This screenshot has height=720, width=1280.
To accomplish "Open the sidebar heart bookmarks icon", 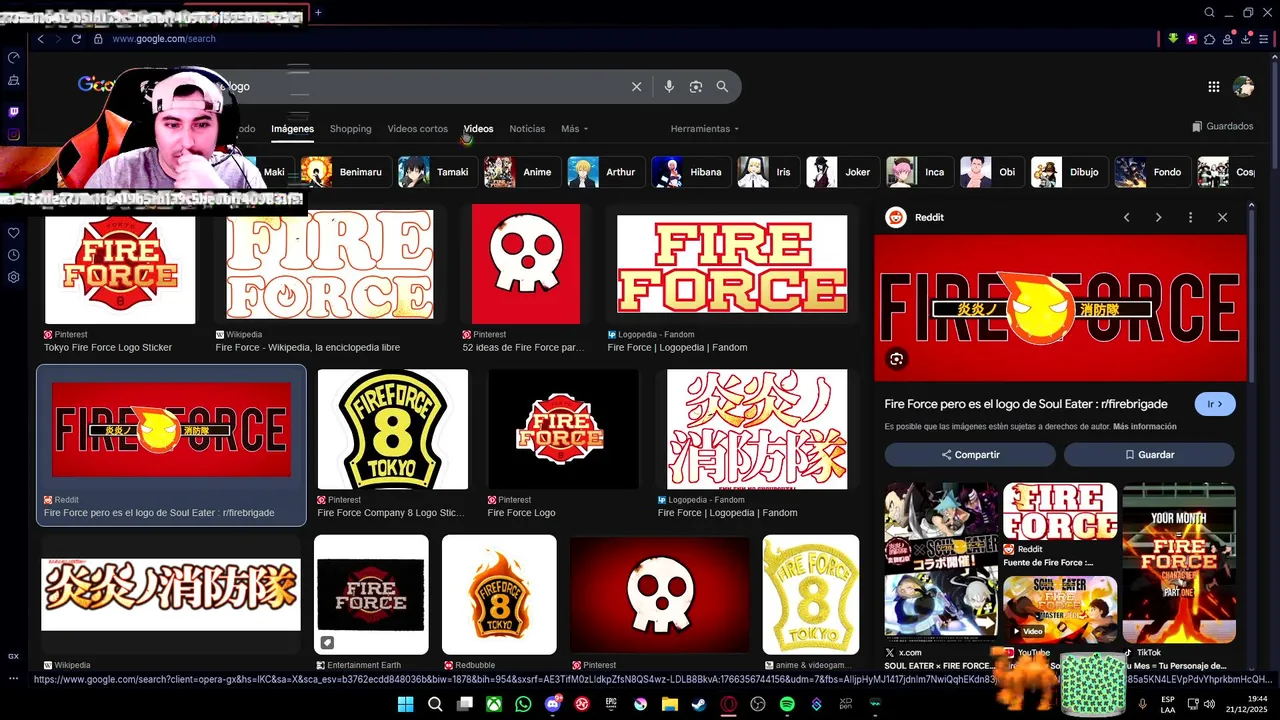I will (x=13, y=233).
